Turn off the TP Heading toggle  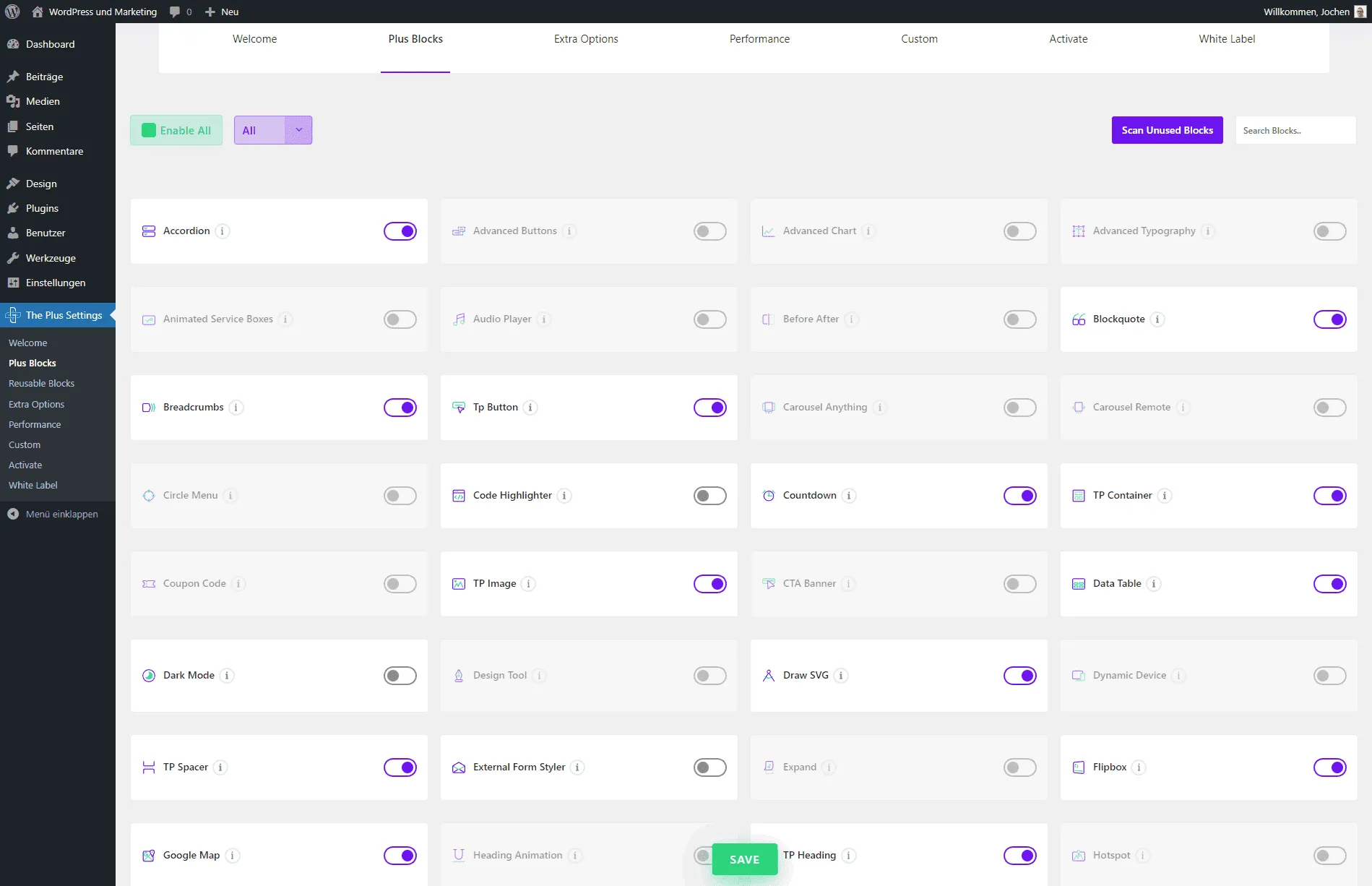click(1020, 856)
